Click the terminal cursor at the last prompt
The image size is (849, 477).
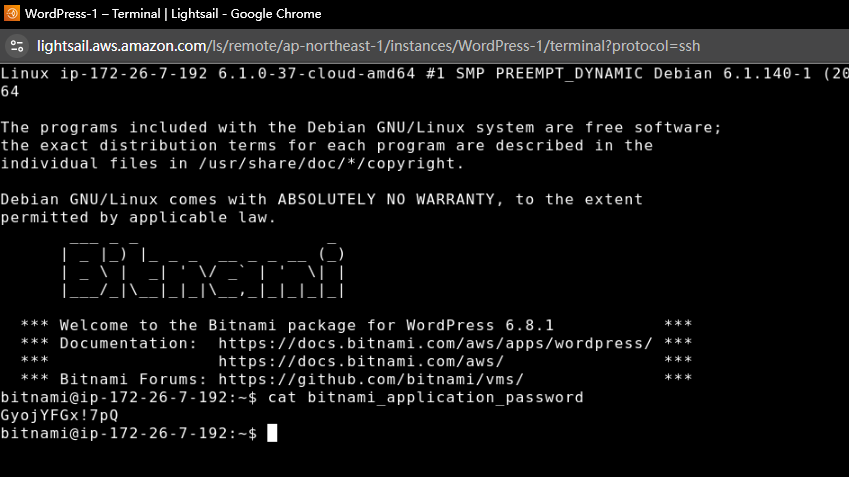(x=272, y=433)
